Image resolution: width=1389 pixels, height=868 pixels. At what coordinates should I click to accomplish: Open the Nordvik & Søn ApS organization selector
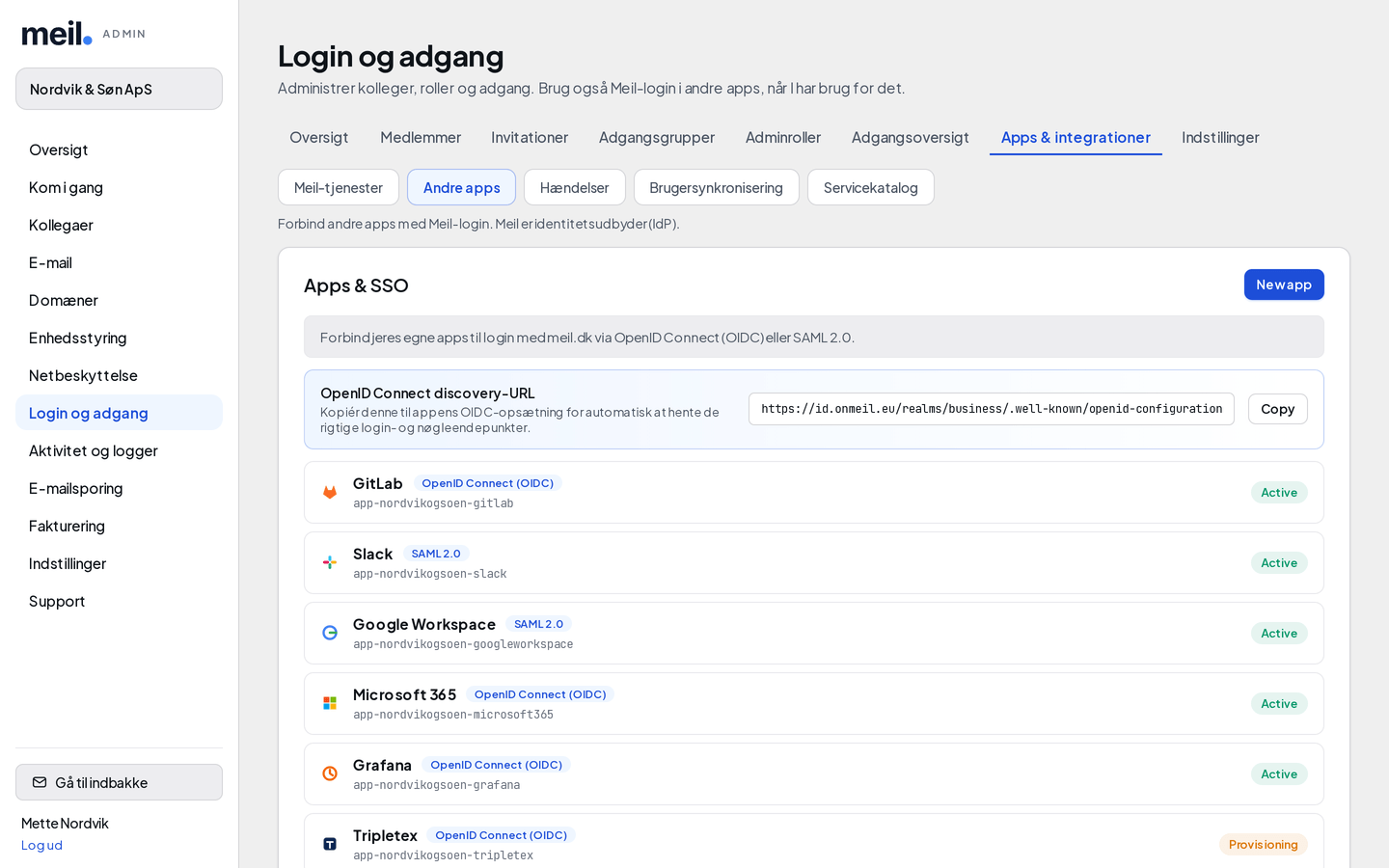click(x=119, y=89)
